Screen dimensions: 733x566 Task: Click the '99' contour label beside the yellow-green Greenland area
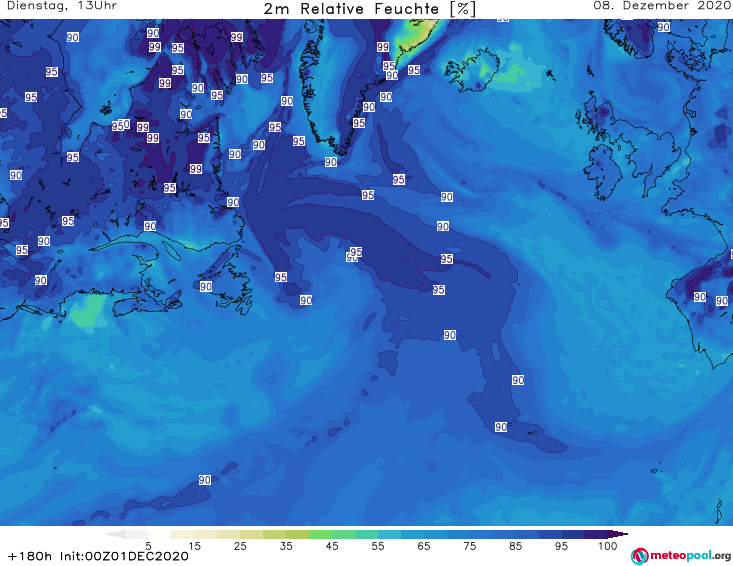pos(383,47)
